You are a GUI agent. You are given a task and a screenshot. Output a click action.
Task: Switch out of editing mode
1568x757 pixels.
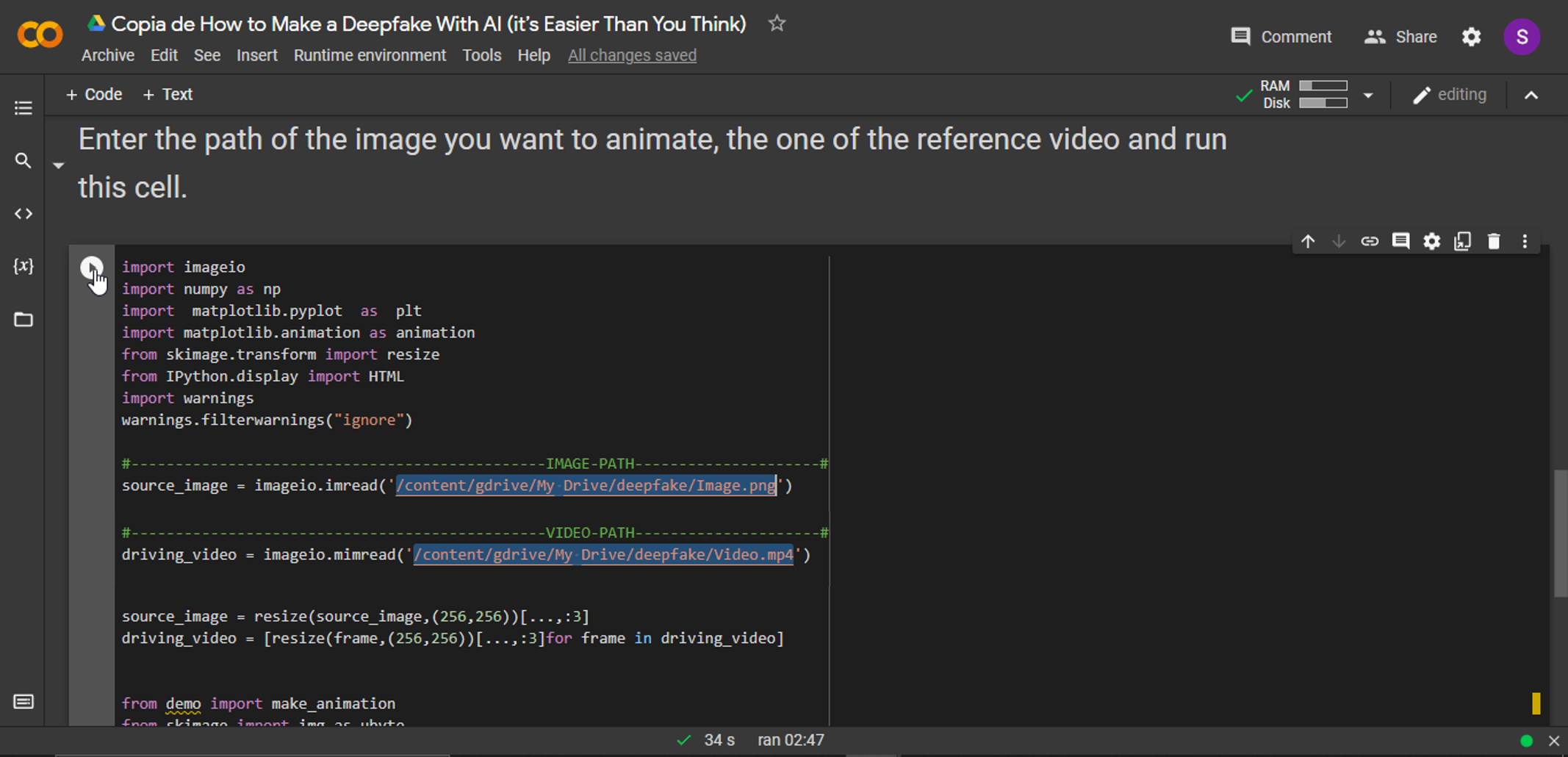1450,94
